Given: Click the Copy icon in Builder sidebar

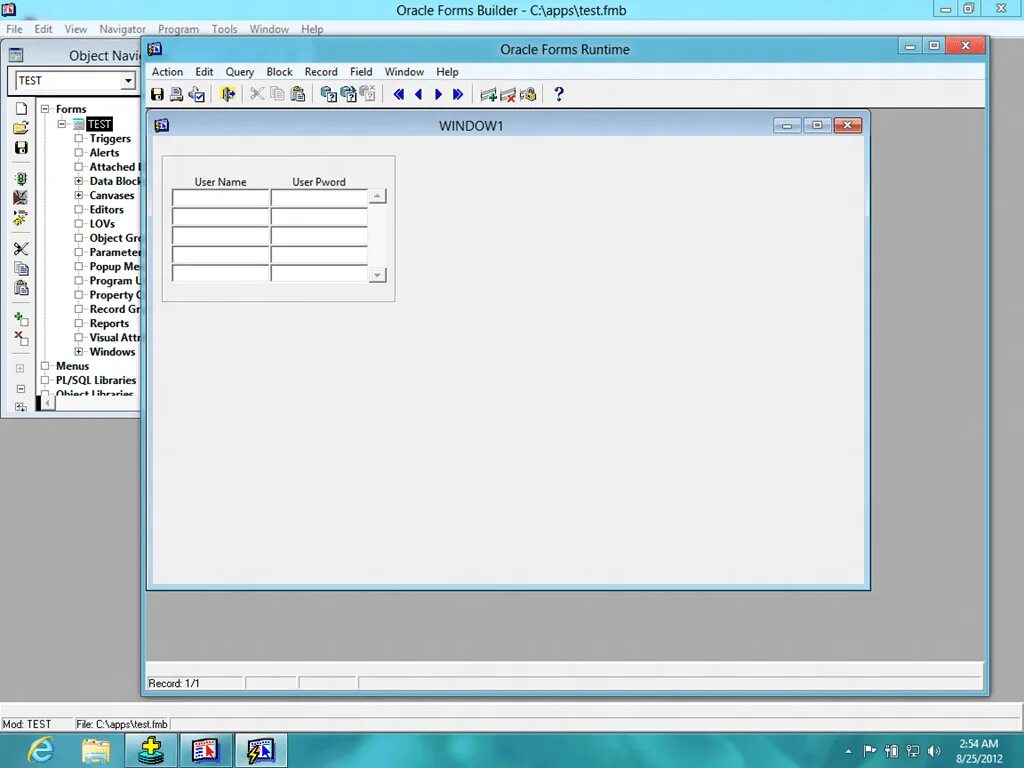Looking at the screenshot, I should point(21,268).
